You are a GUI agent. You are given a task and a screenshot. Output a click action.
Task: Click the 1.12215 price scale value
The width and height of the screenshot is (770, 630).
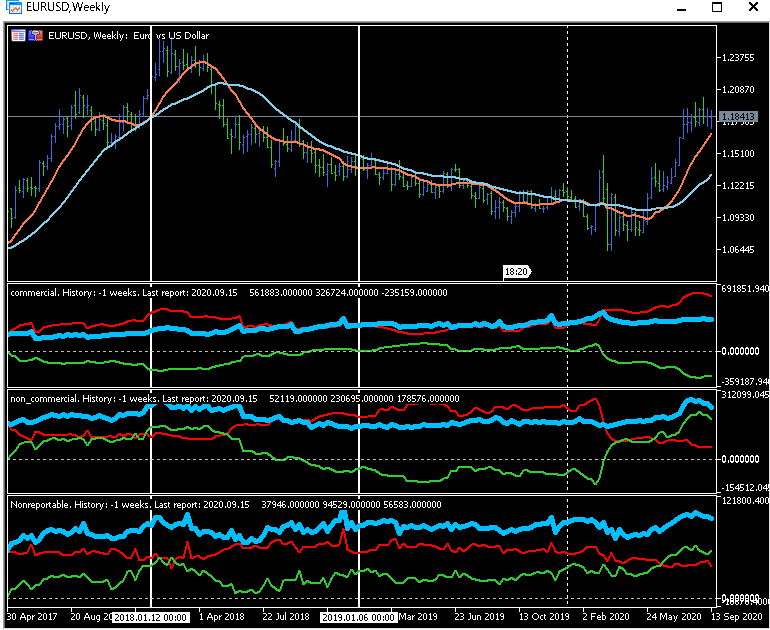738,185
